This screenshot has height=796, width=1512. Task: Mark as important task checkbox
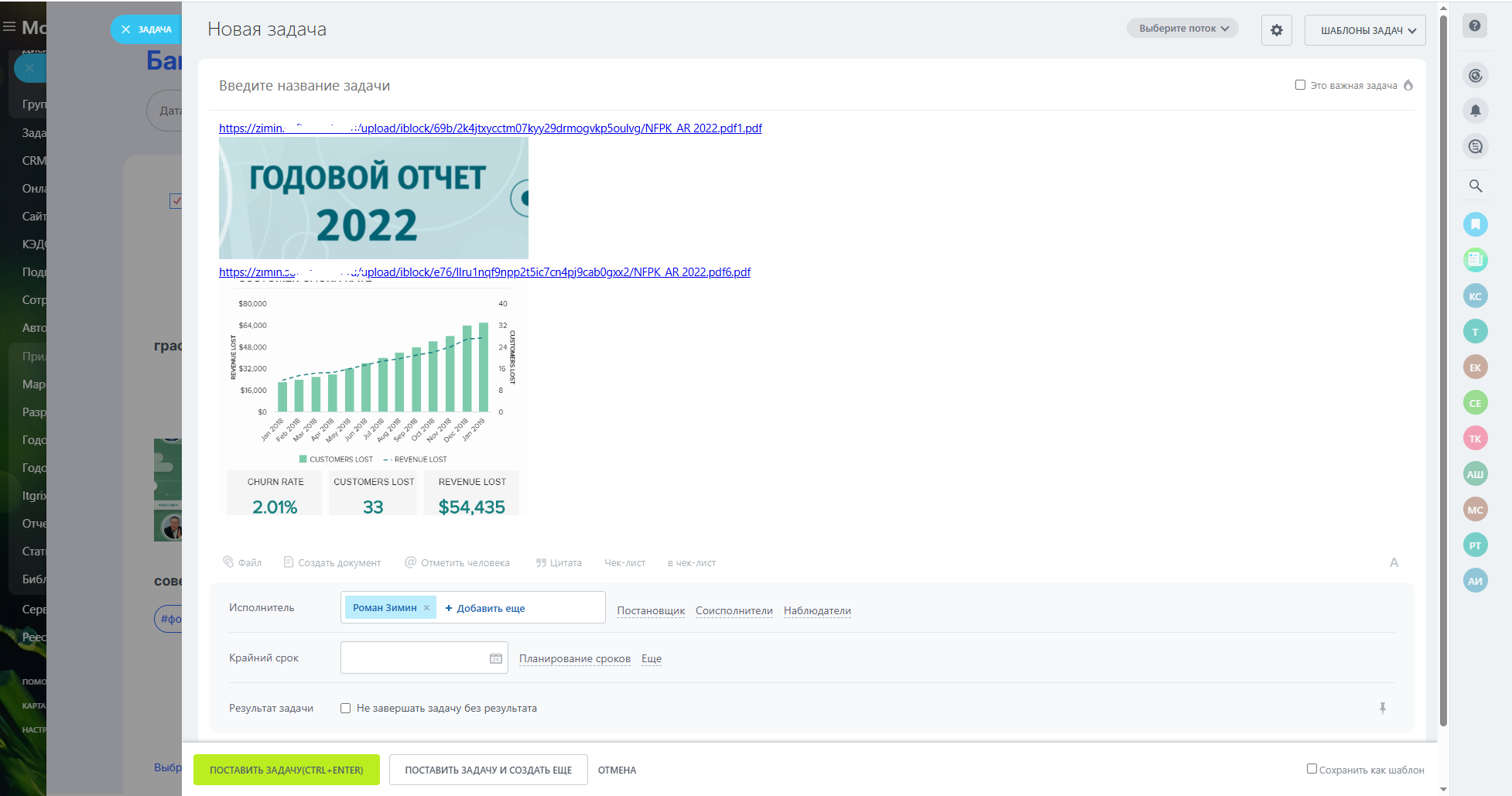(x=1300, y=85)
